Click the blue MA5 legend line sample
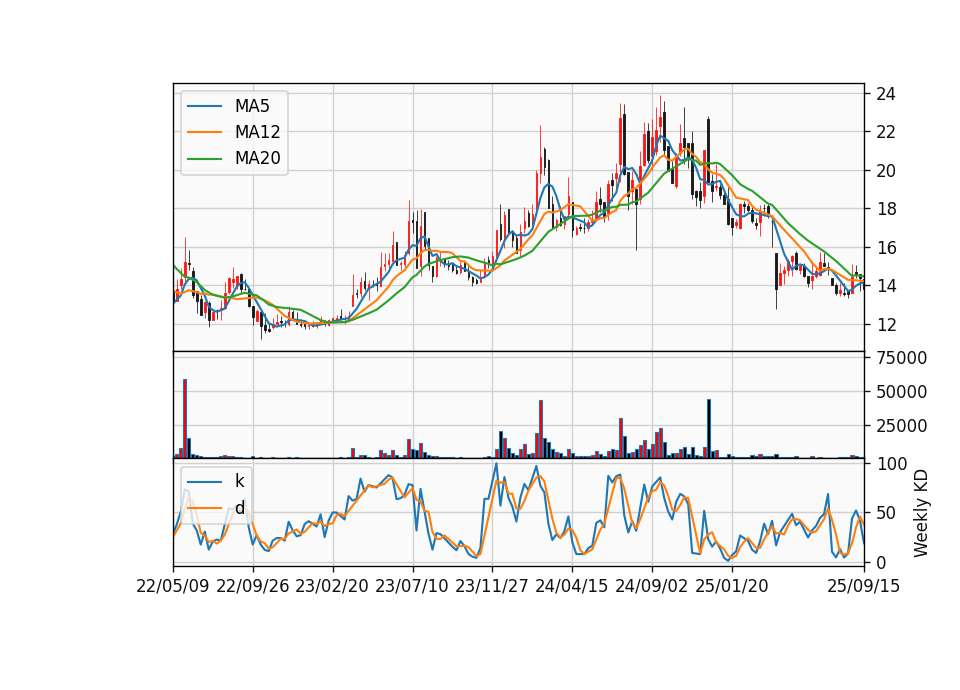 [x=204, y=106]
